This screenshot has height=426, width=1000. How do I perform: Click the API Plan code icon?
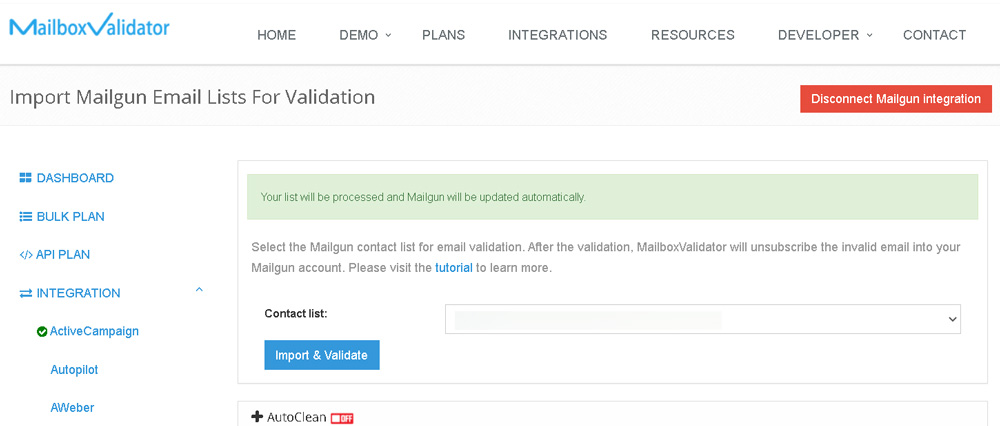click(x=26, y=255)
